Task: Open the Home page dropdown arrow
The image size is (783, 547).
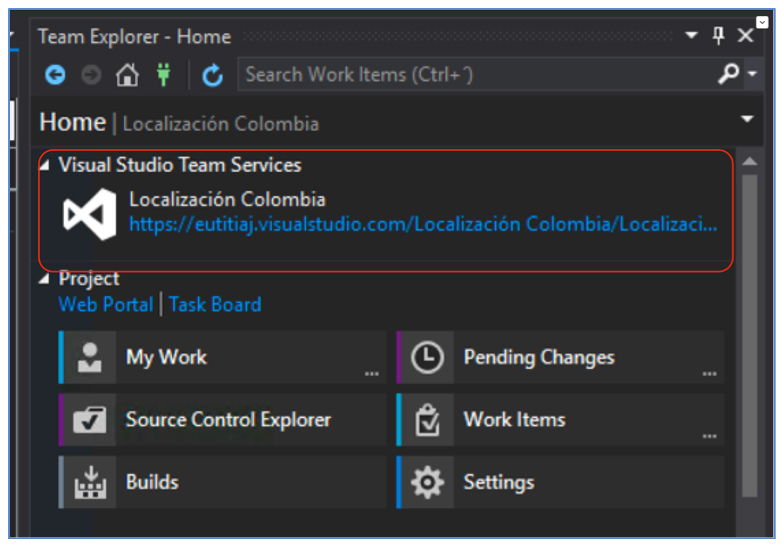Action: click(x=747, y=119)
